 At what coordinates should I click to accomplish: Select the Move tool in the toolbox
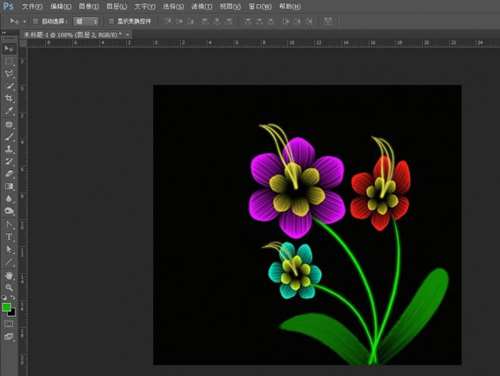pyautogui.click(x=9, y=49)
